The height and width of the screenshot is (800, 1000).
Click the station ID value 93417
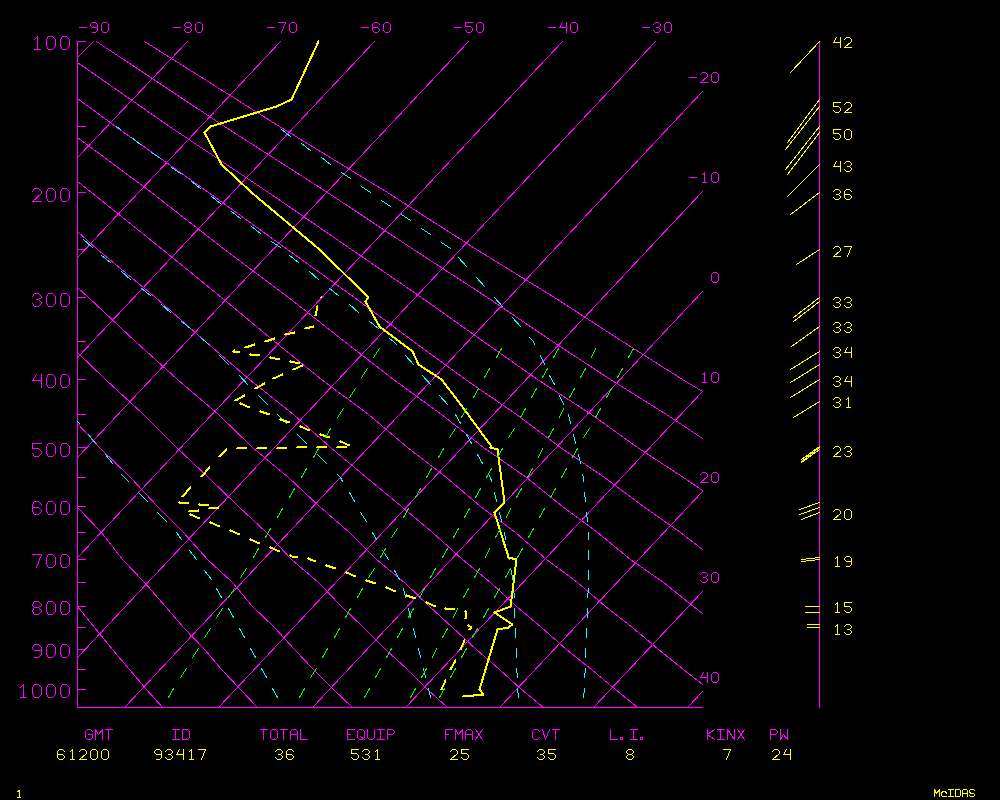[181, 754]
